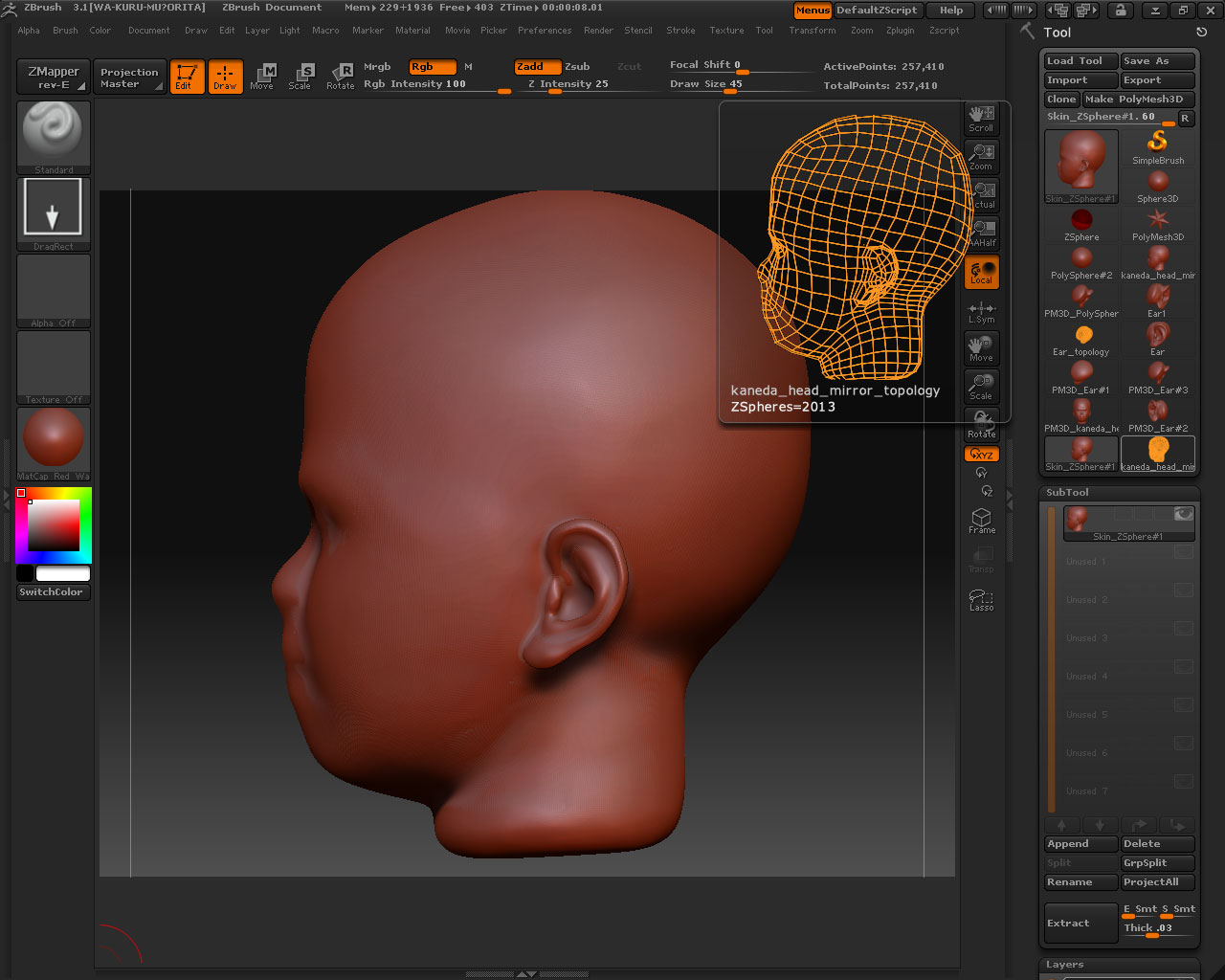The width and height of the screenshot is (1225, 980).
Task: Activate the Lasso selection icon
Action: (981, 599)
